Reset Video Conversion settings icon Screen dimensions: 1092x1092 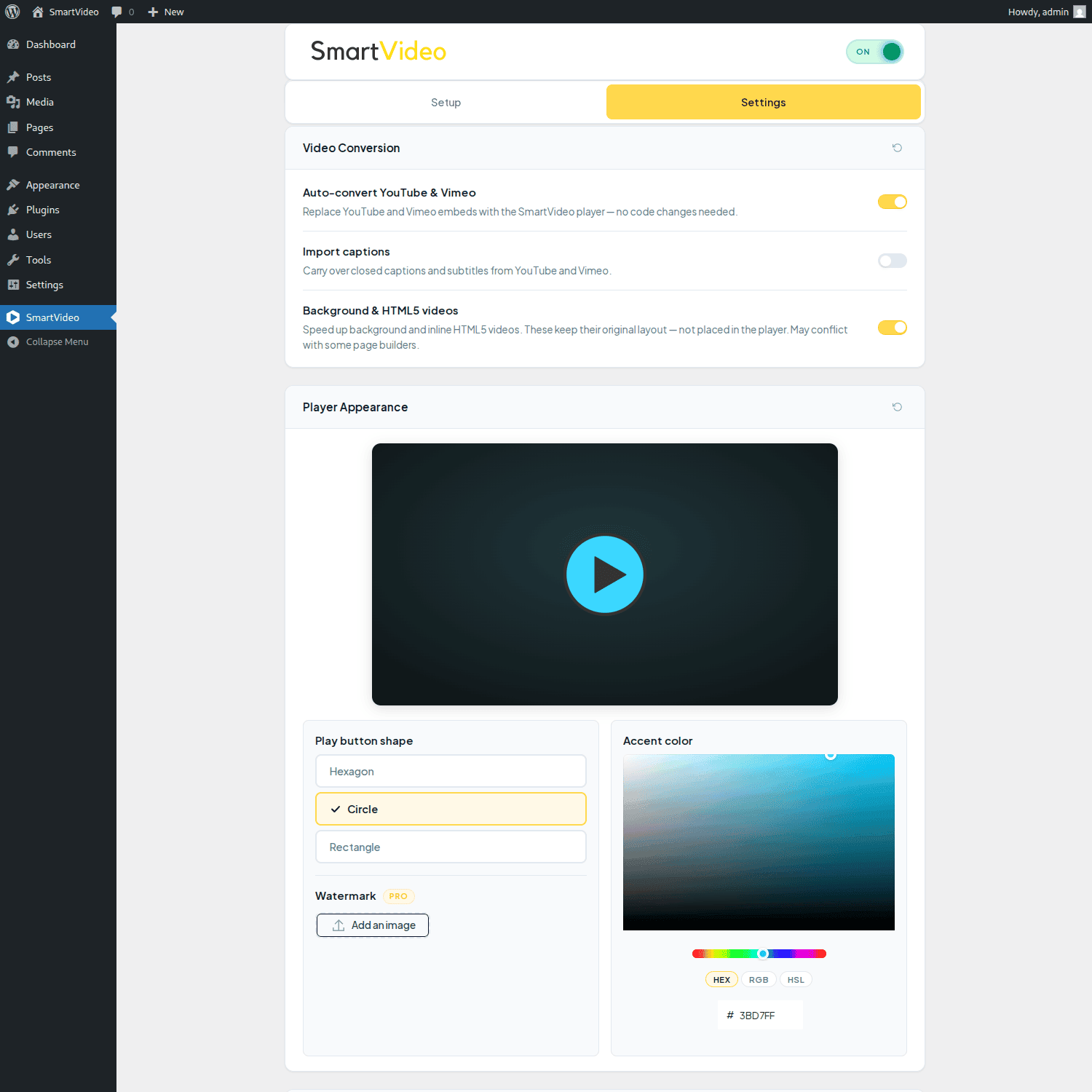click(897, 148)
